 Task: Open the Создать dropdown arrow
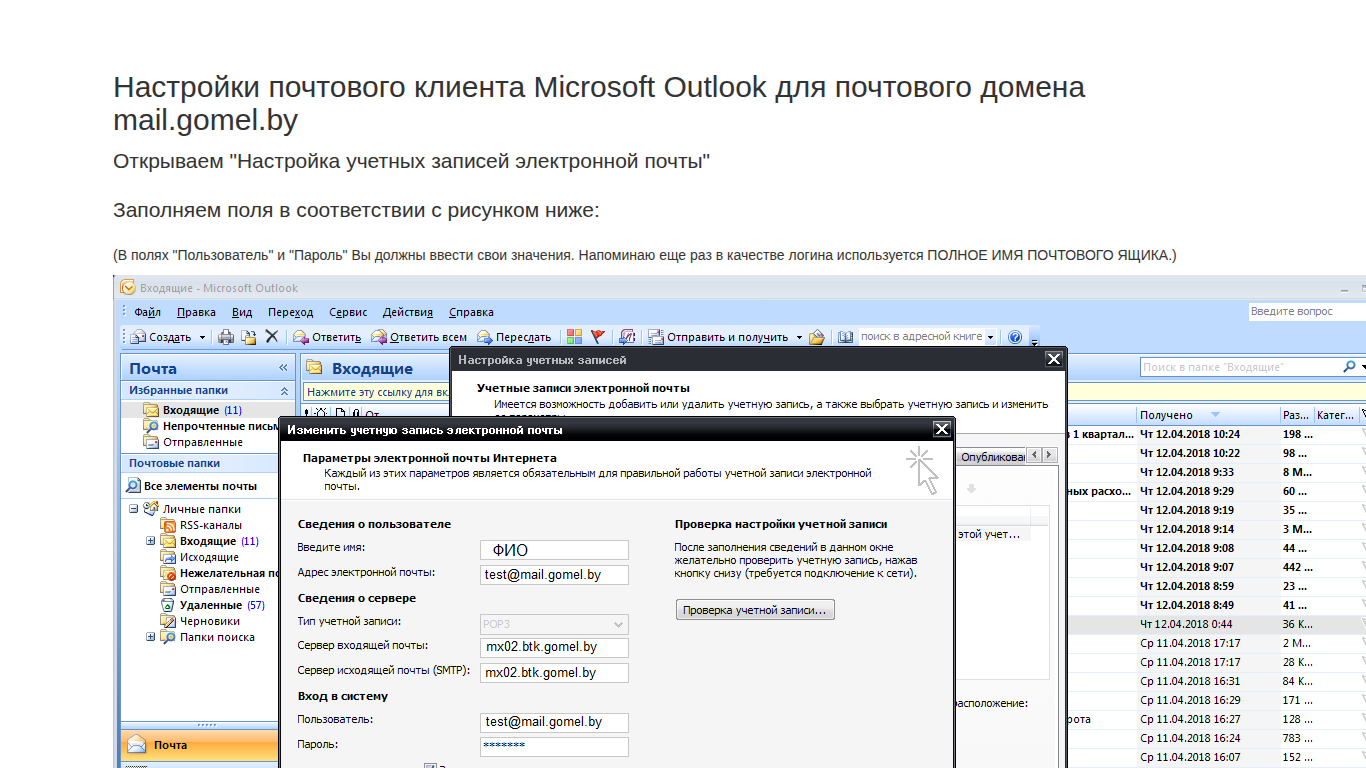point(202,337)
